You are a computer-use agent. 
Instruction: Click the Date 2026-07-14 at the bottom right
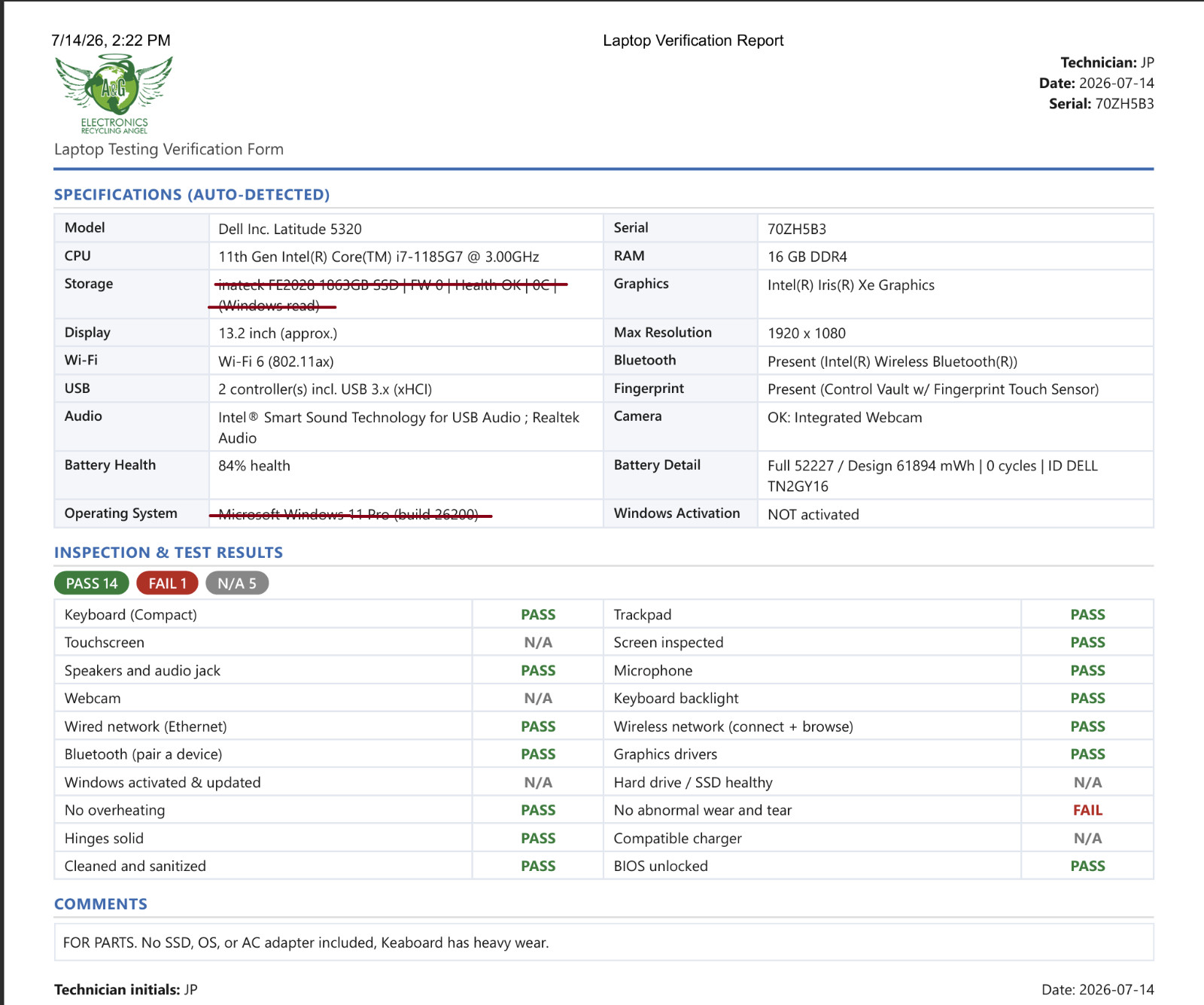[x=1097, y=990]
